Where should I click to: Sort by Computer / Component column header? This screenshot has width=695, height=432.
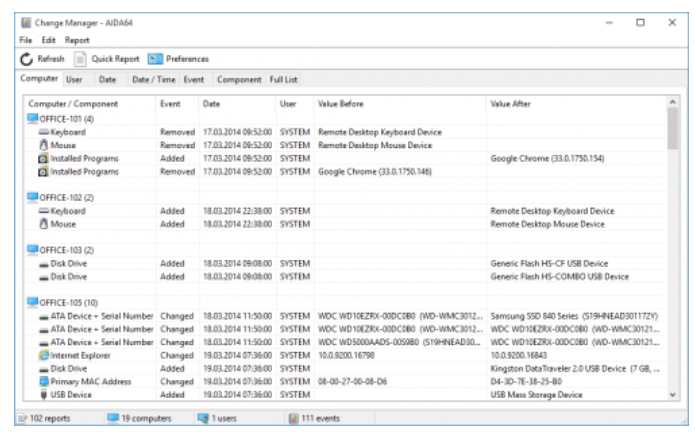click(x=90, y=104)
